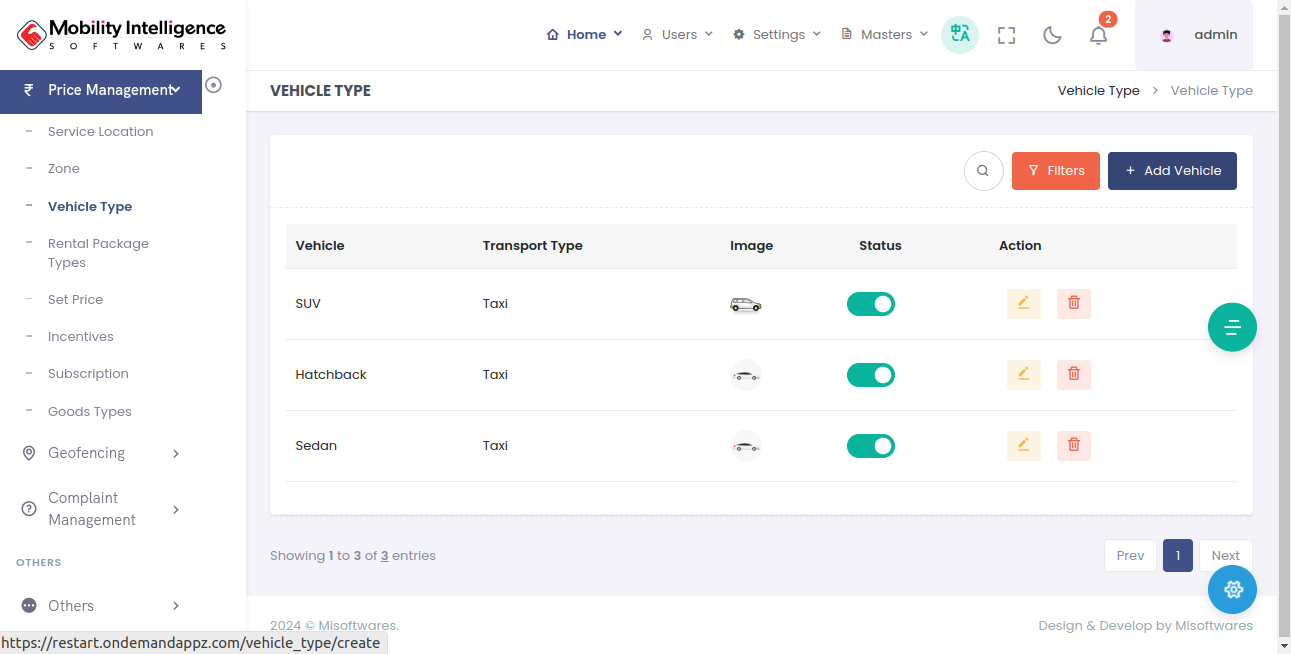Open the Filters button
This screenshot has height=654, width=1291.
(1055, 171)
